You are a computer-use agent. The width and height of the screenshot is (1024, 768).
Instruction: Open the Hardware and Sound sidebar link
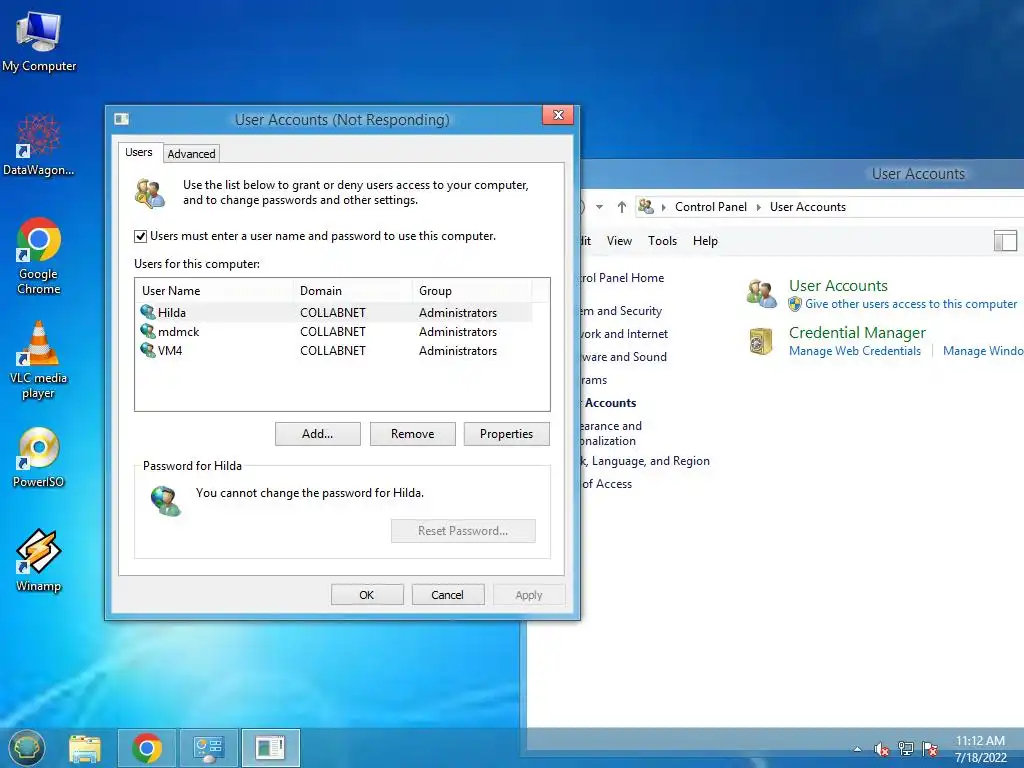[624, 357]
